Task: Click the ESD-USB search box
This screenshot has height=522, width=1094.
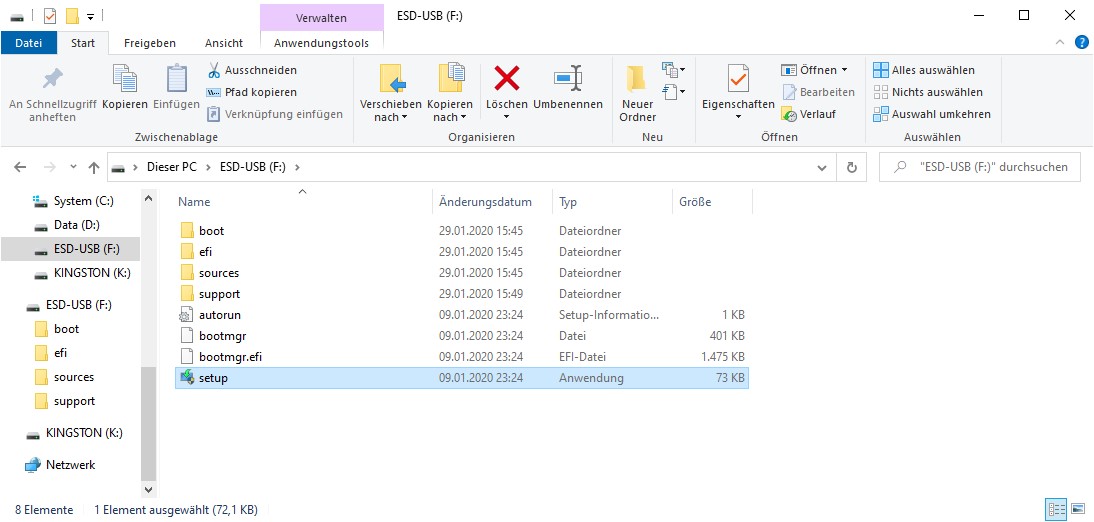Action: (x=980, y=167)
